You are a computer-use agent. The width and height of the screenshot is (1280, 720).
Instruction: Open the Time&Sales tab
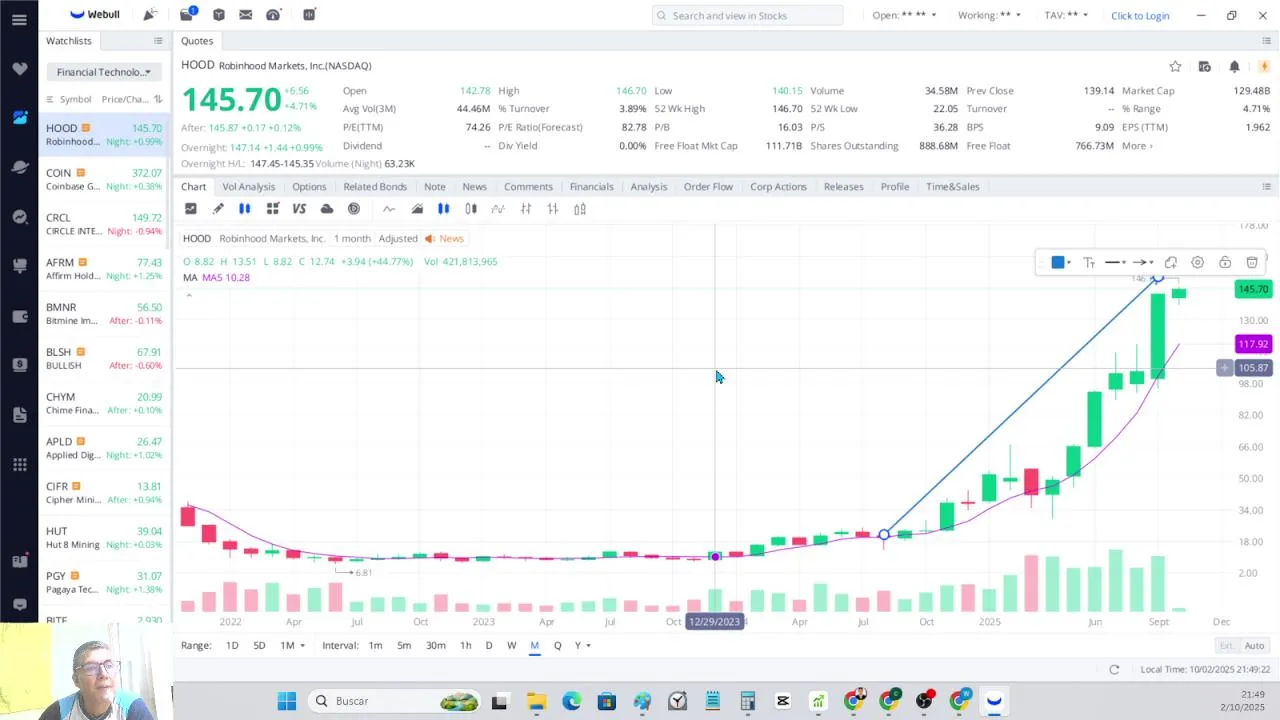point(952,187)
